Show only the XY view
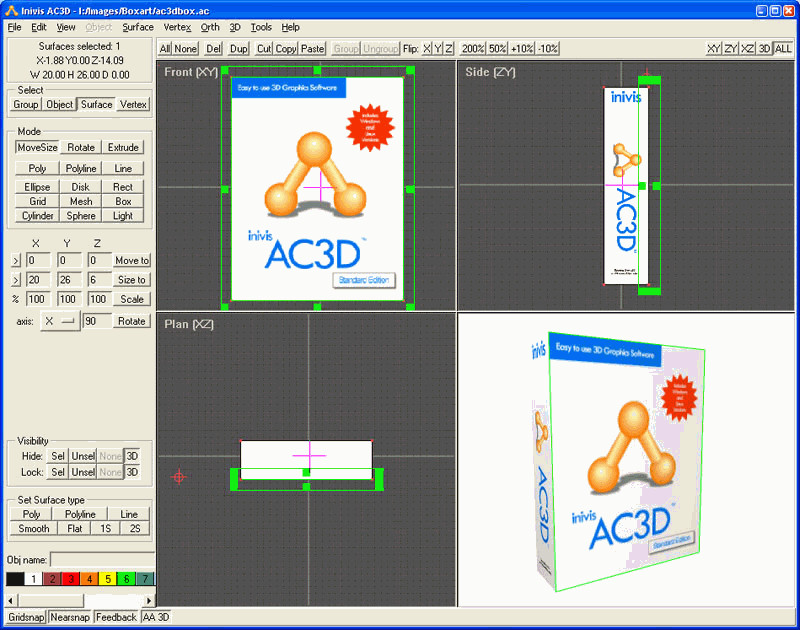This screenshot has width=800, height=630. (713, 49)
